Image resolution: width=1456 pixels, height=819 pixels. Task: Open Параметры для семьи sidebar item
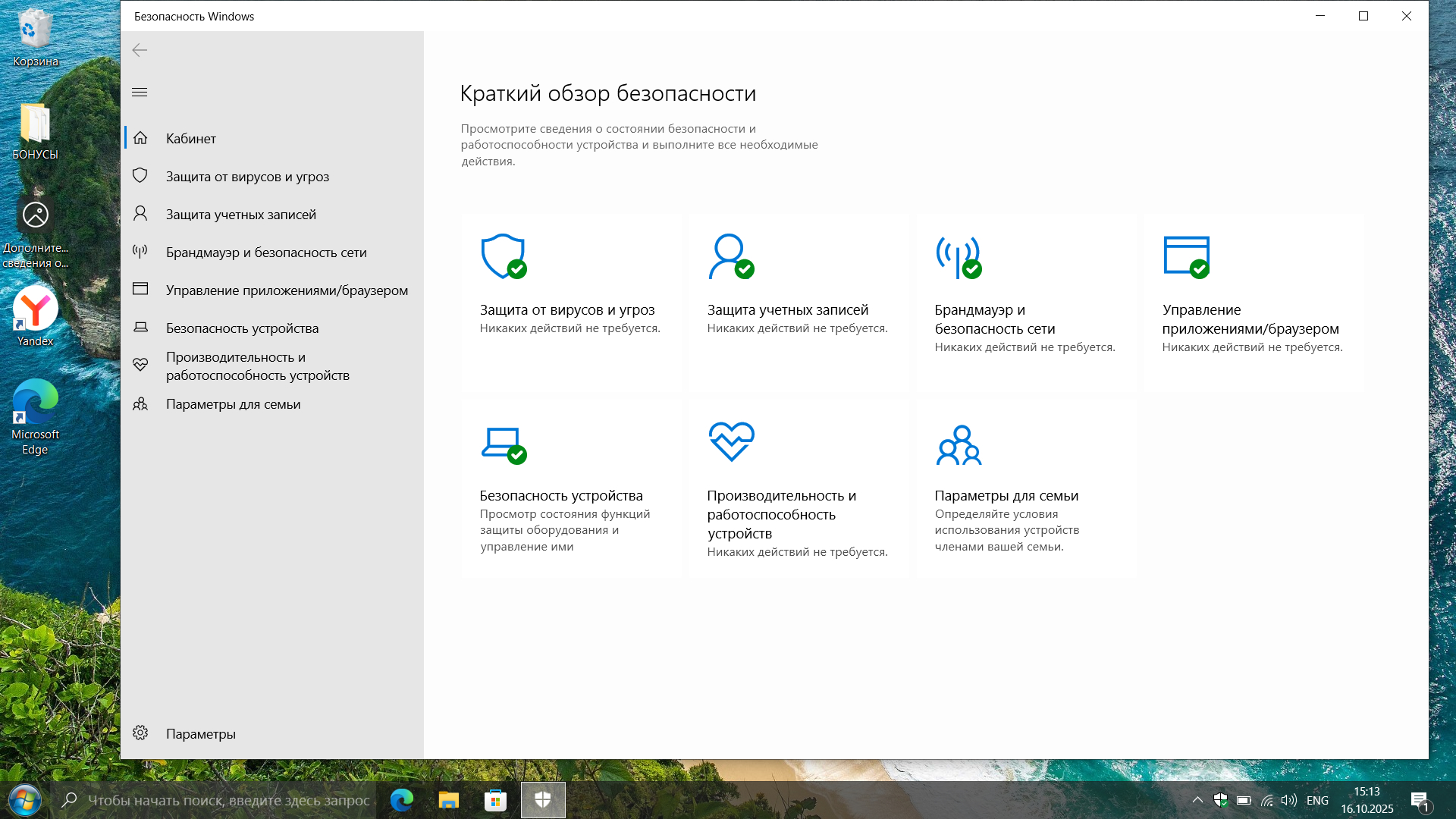pyautogui.click(x=233, y=404)
